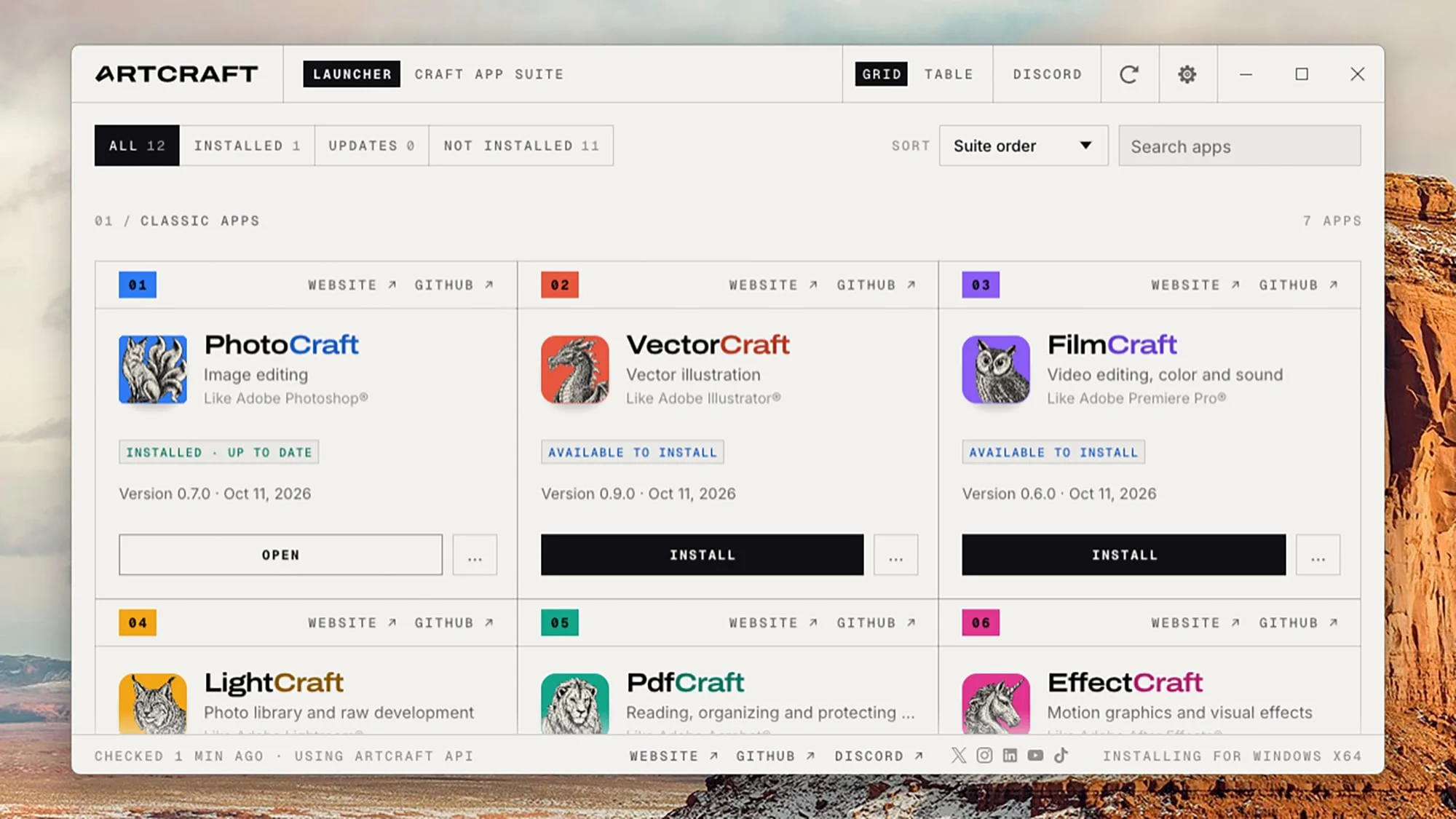Open the TikTok icon in footer
The width and height of the screenshot is (1456, 819).
coord(1061,756)
